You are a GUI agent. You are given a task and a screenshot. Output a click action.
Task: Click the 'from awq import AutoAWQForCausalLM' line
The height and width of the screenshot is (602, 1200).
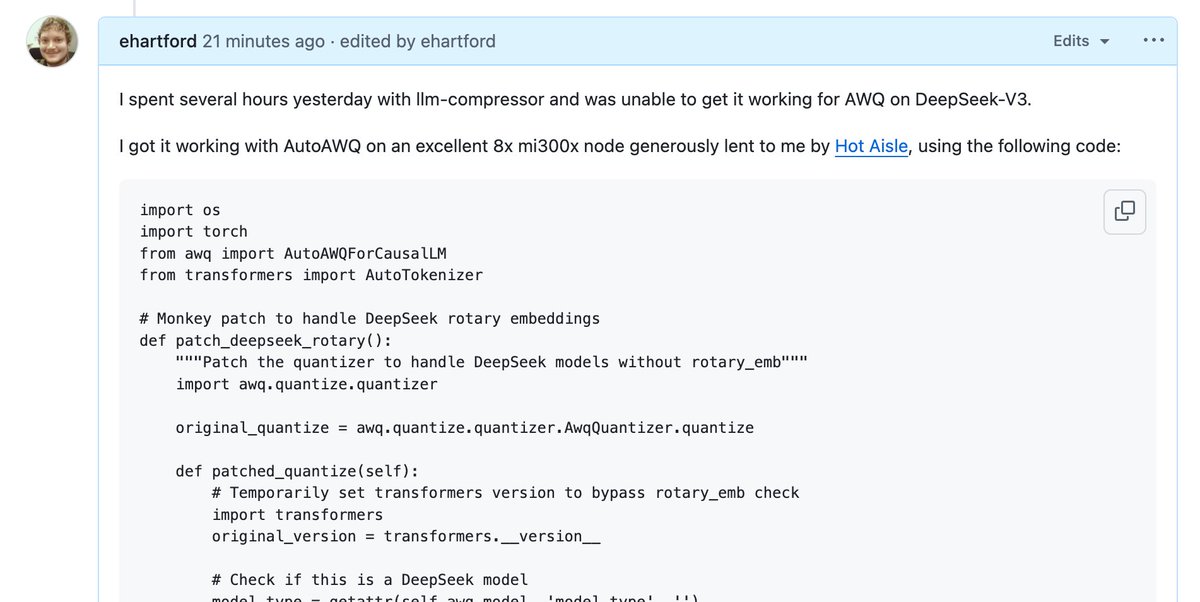tap(293, 253)
